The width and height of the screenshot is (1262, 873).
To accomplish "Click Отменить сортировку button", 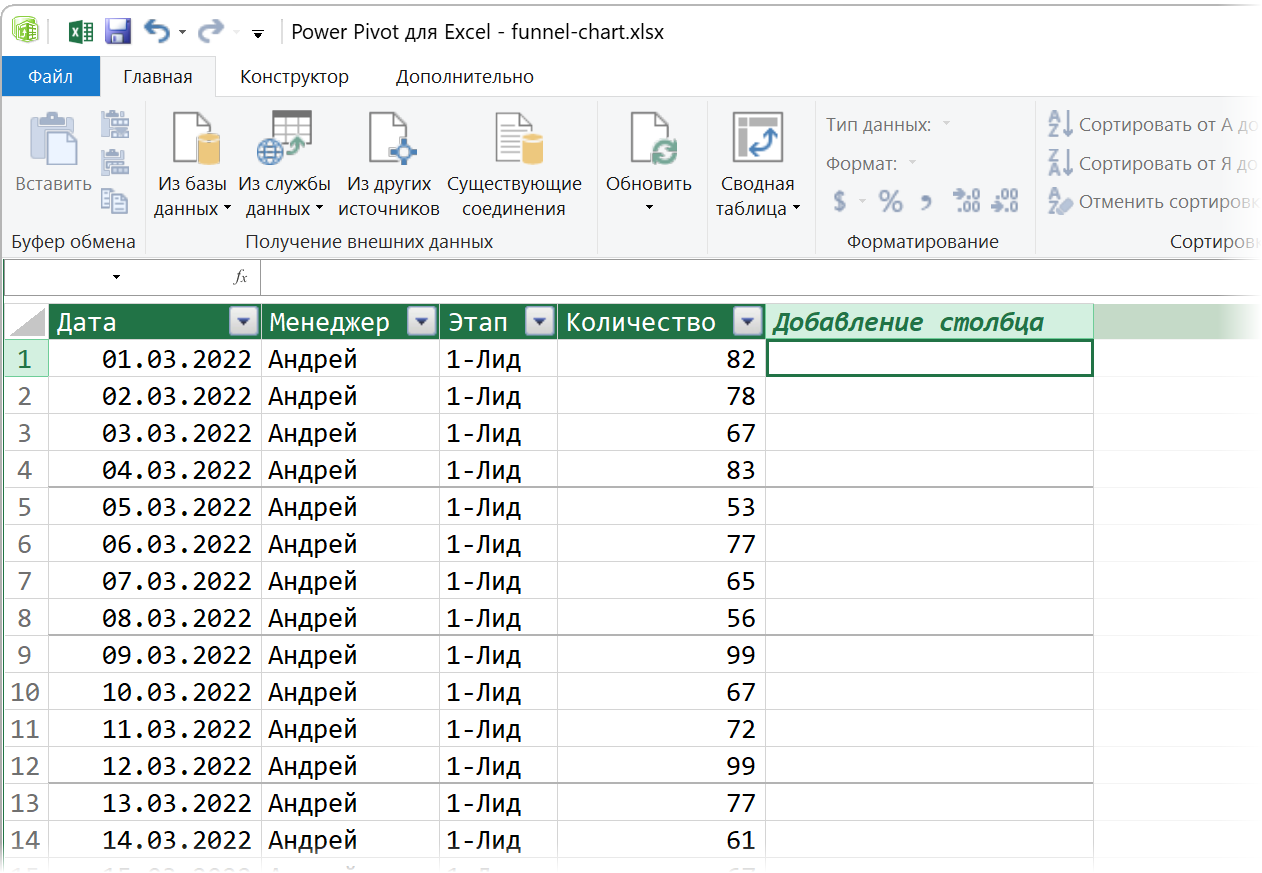I will (x=1152, y=201).
